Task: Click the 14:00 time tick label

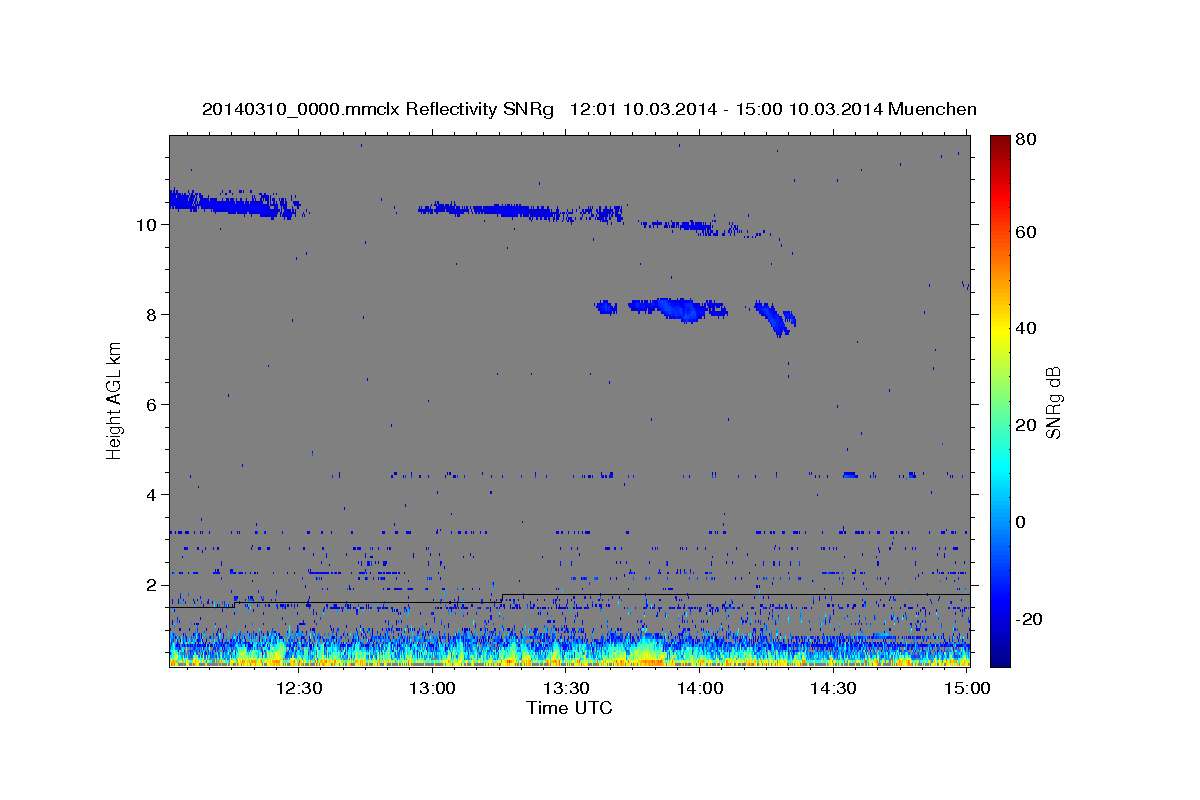Action: (x=700, y=688)
